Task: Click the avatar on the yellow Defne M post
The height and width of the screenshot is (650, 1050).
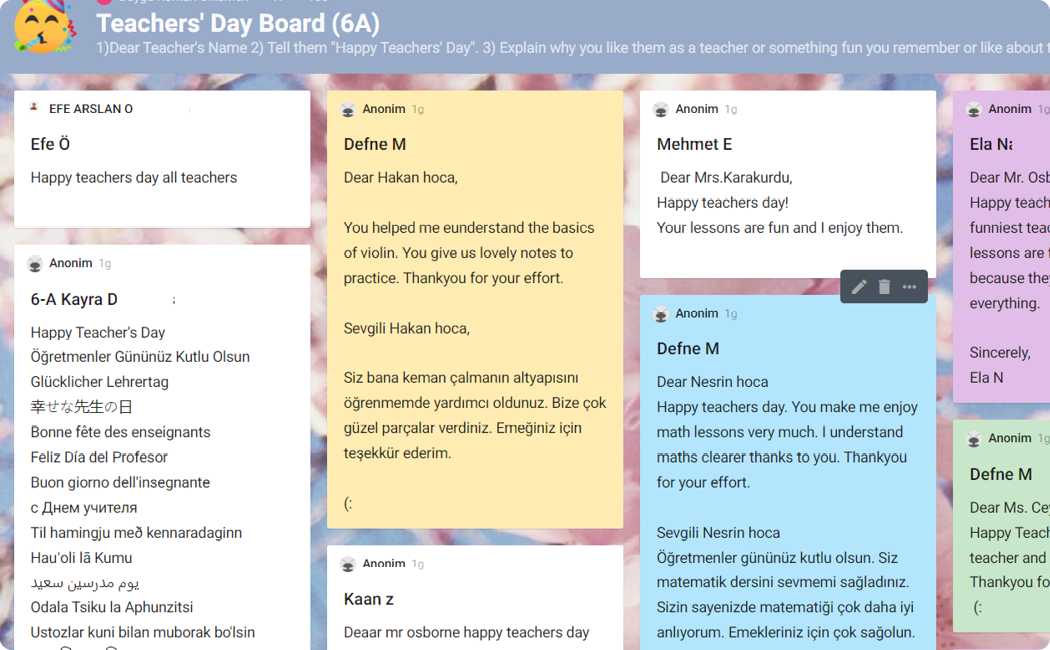Action: coord(348,109)
